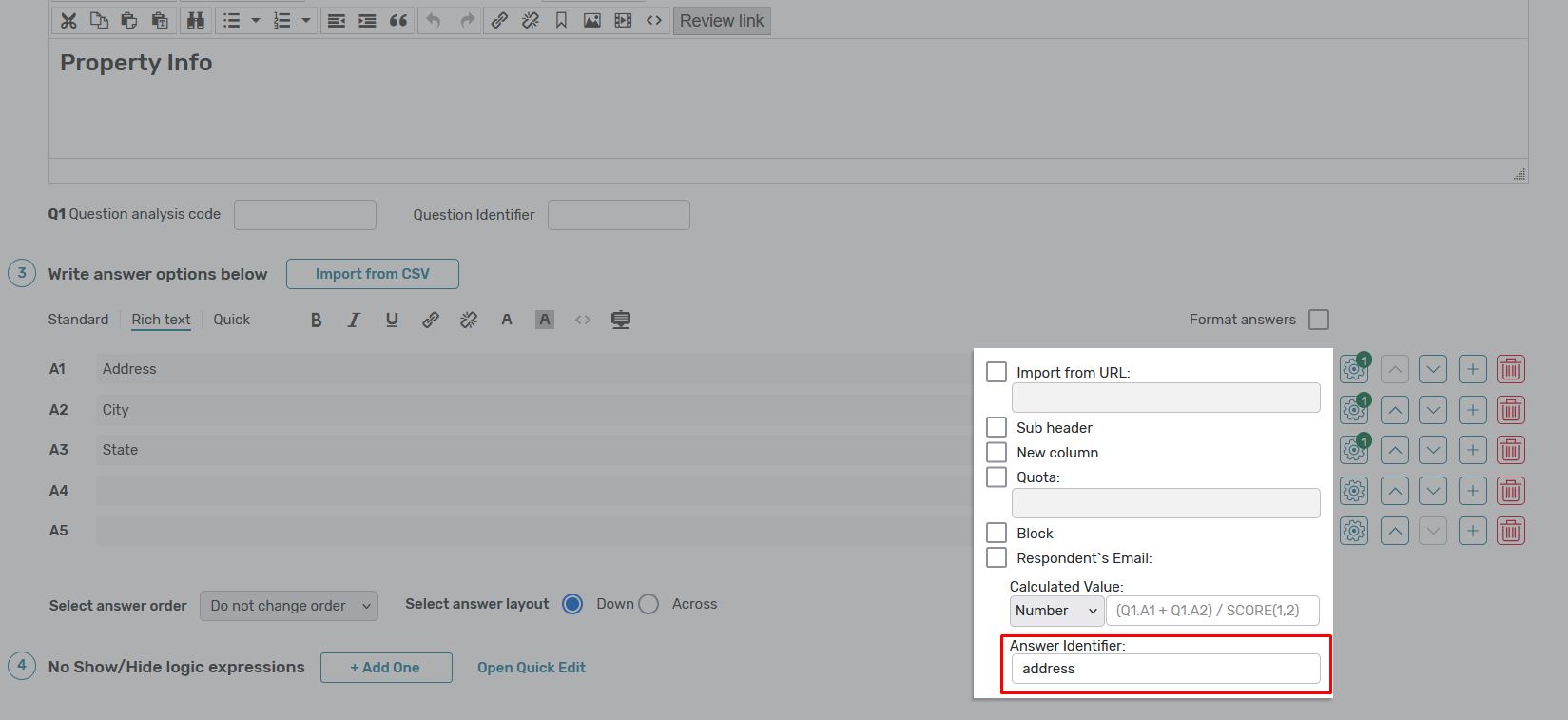The image size is (1568, 720).
Task: Open Quick Edit link
Action: [531, 668]
